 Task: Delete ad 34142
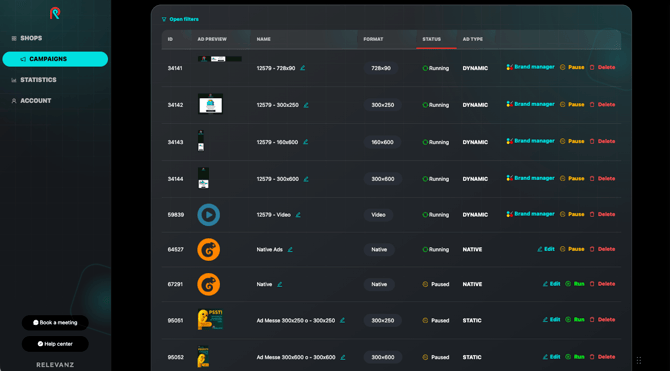tap(602, 105)
